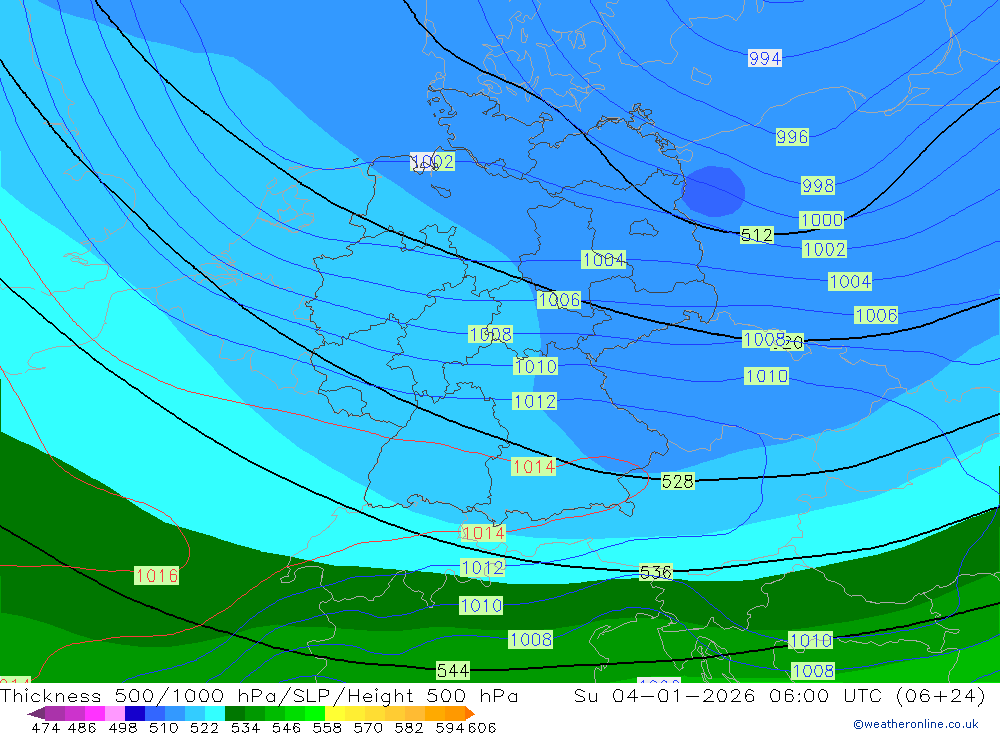Click the 536 height contour label

(x=656, y=572)
